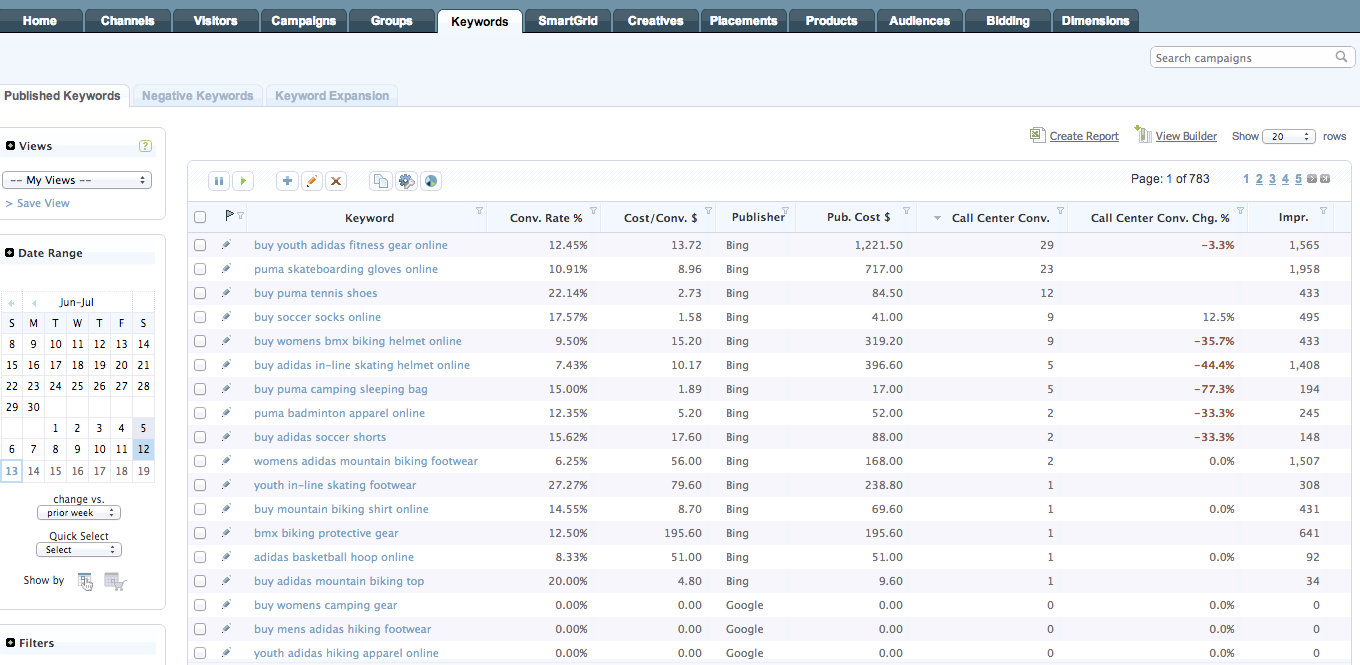
Task: Edit 'buy youth adidas fitness gear online' pencil icon
Action: click(x=226, y=245)
